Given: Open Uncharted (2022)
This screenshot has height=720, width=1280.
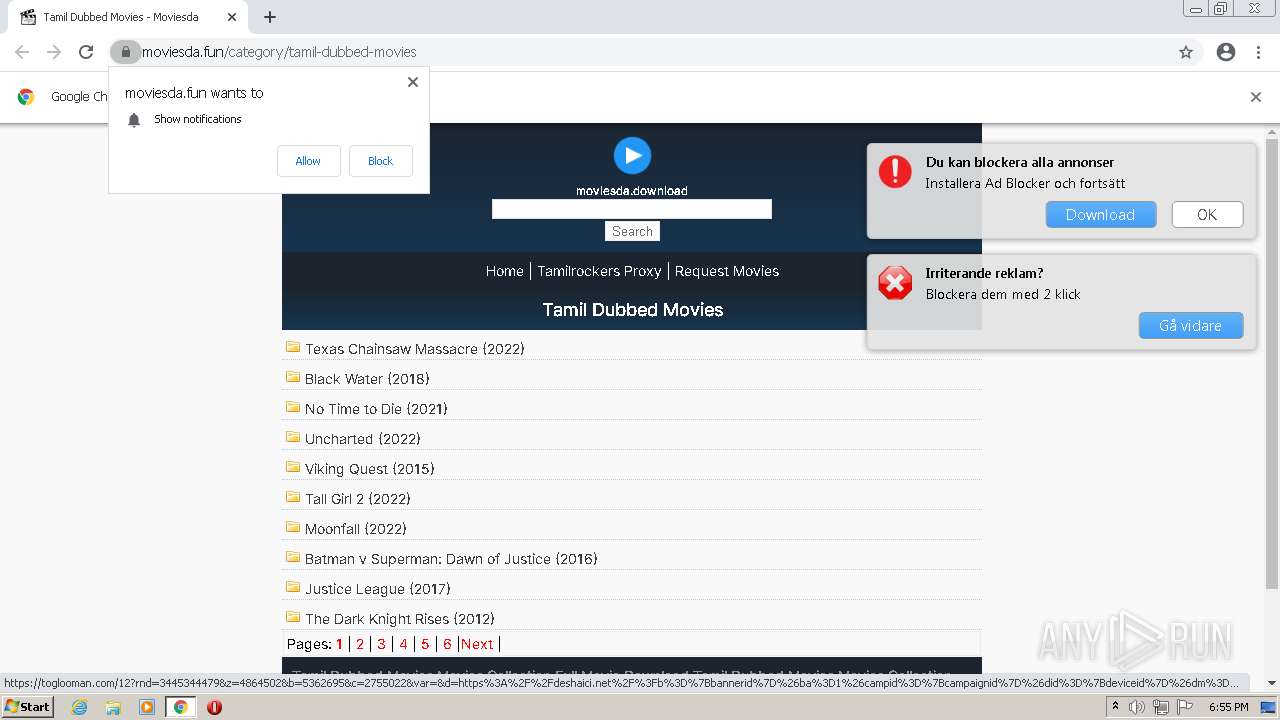Looking at the screenshot, I should click(x=362, y=439).
